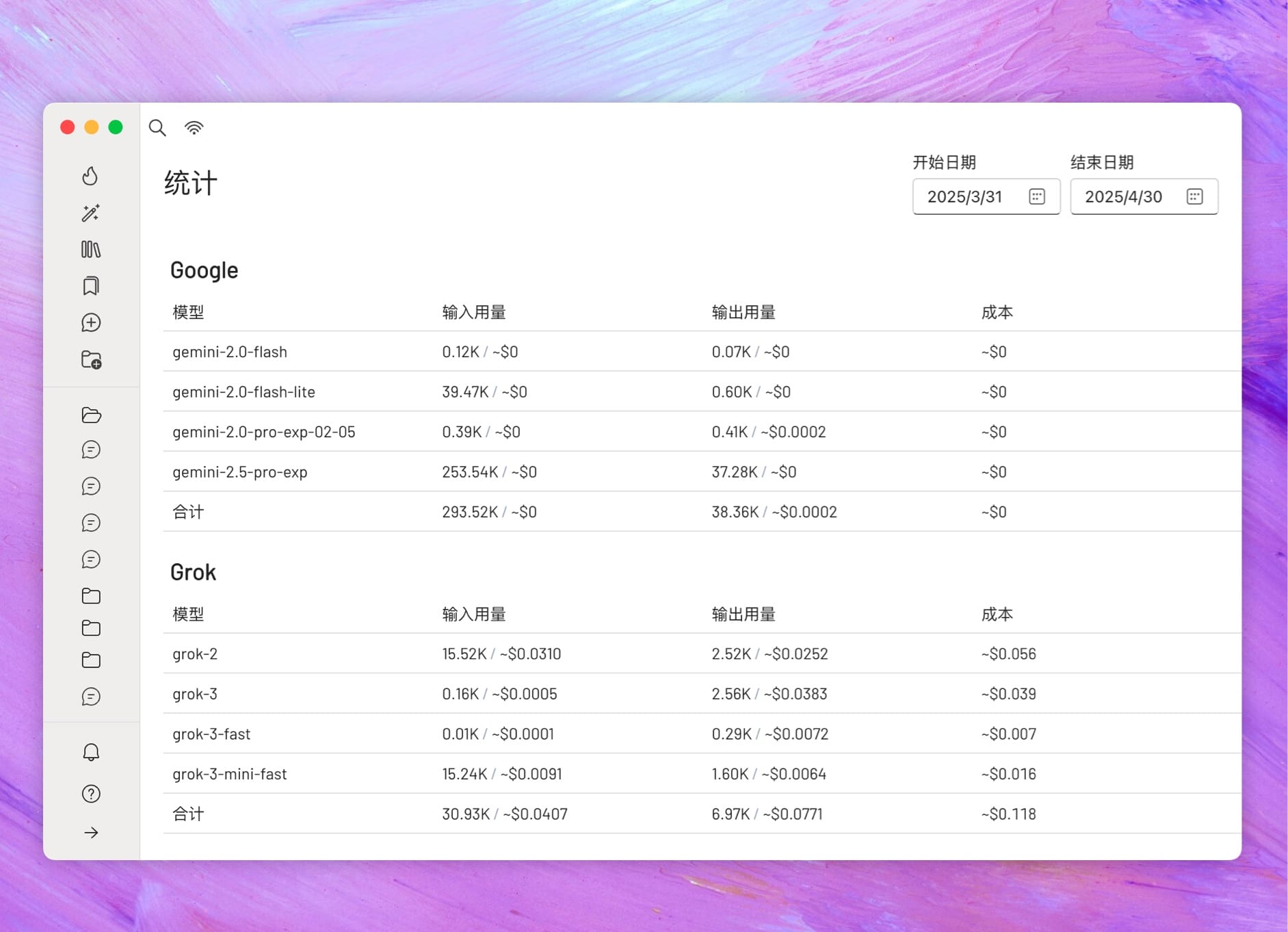
Task: Click the Wi-Fi network status icon
Action: tap(194, 127)
